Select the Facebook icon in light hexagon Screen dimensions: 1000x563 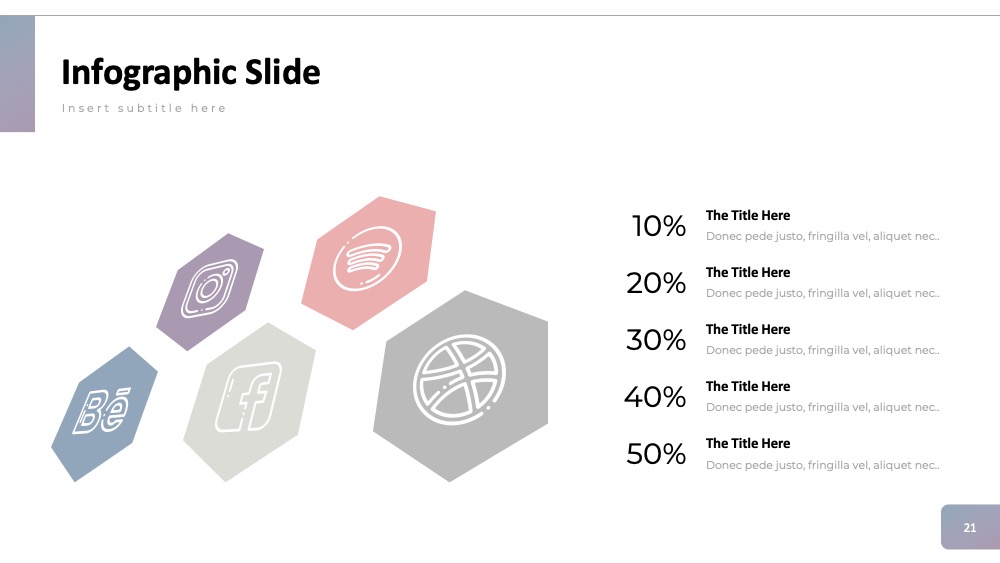[x=249, y=397]
